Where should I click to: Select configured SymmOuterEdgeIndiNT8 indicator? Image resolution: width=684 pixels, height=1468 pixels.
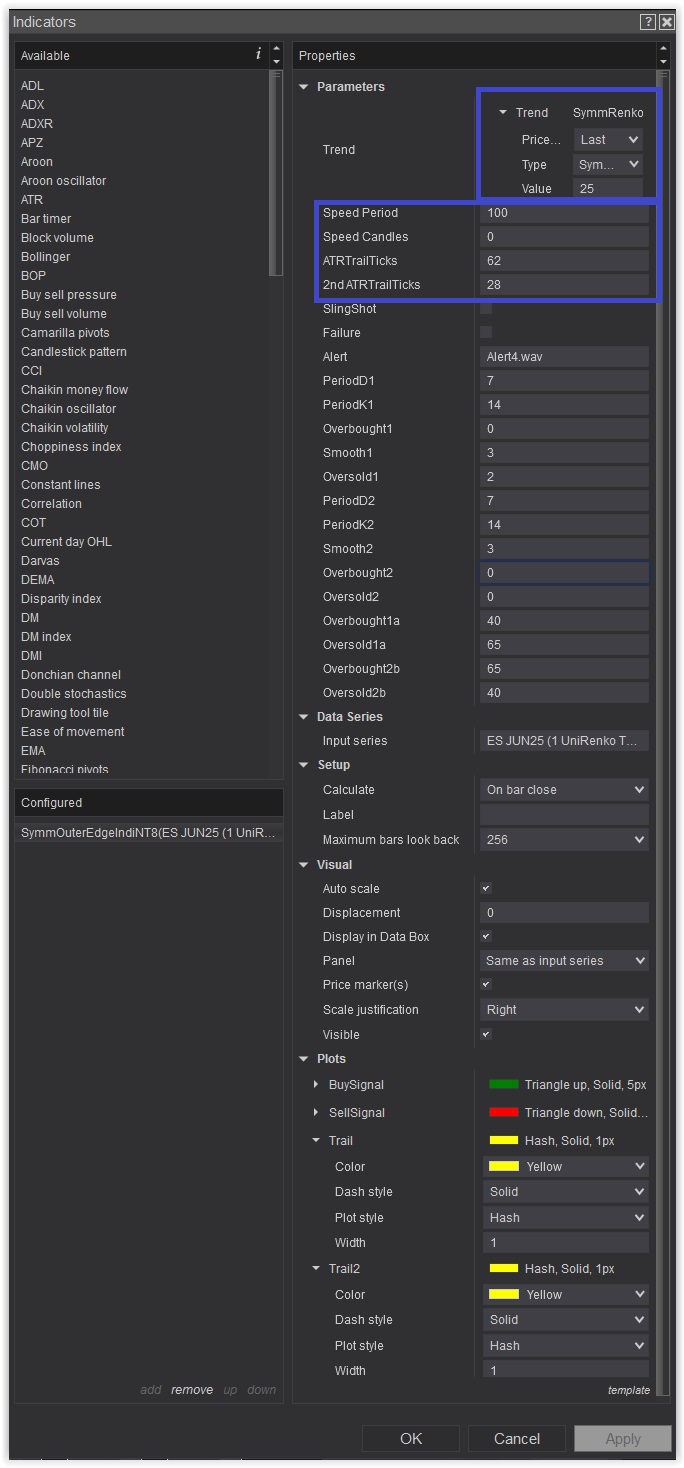[147, 833]
